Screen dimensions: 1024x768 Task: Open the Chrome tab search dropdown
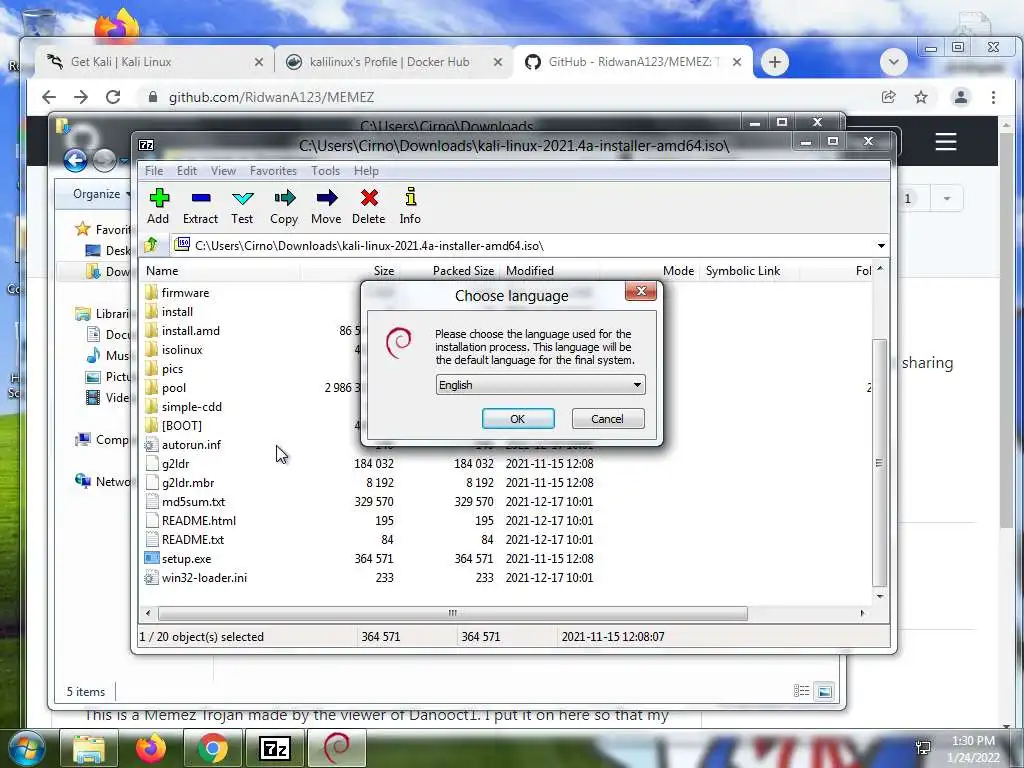893,62
